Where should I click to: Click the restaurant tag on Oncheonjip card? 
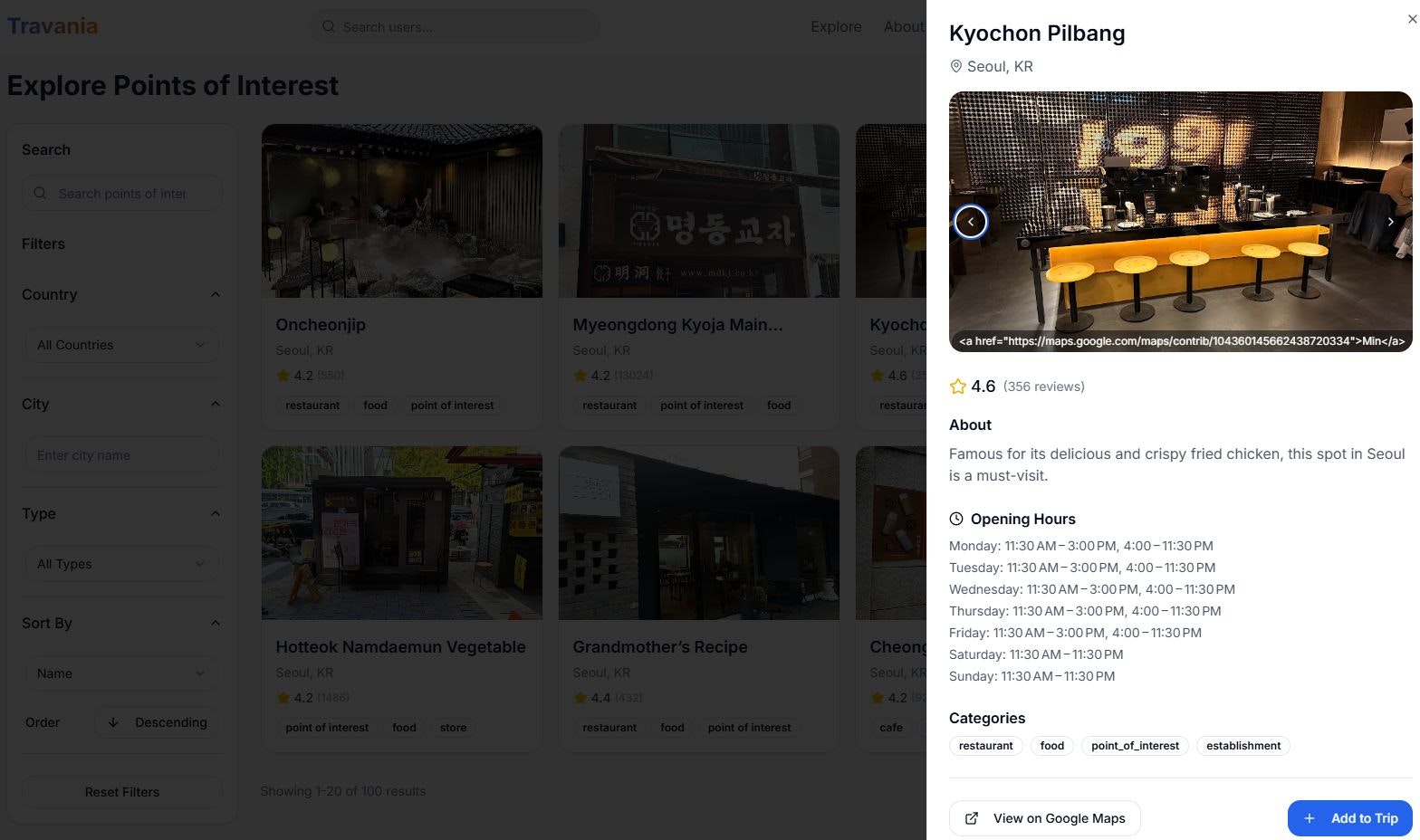click(312, 406)
